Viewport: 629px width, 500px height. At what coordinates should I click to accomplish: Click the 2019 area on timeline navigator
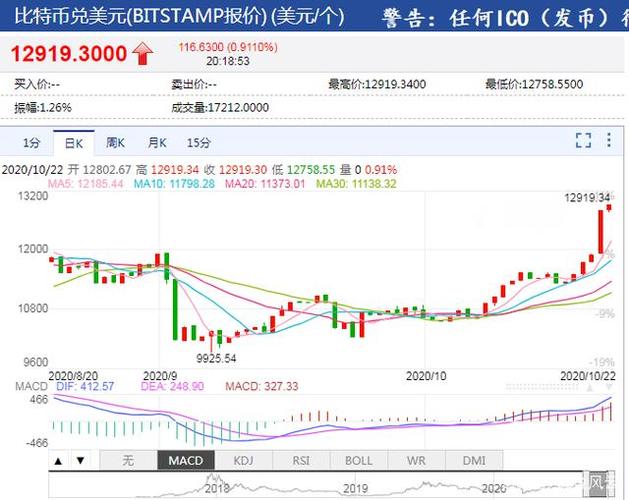click(x=355, y=488)
